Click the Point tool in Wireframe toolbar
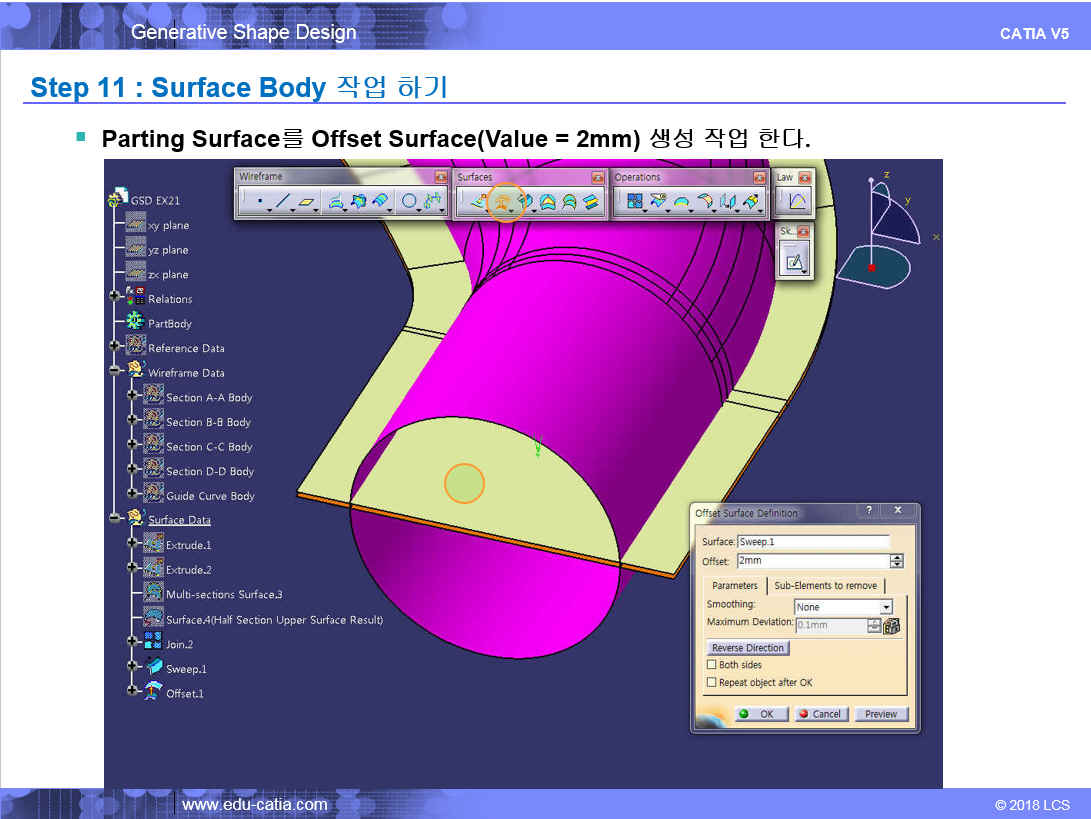 pyautogui.click(x=260, y=202)
